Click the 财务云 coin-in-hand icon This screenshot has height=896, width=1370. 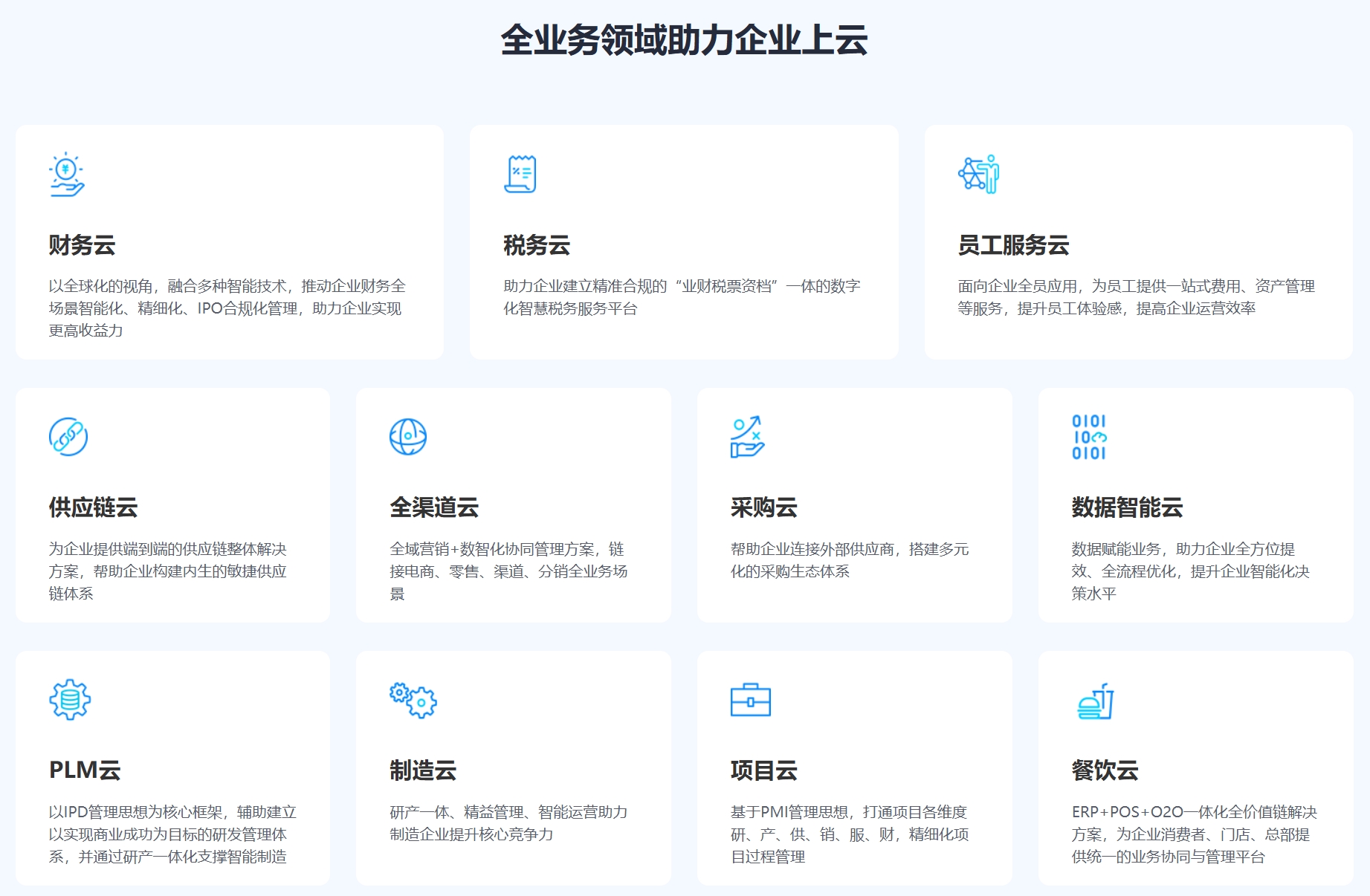67,175
